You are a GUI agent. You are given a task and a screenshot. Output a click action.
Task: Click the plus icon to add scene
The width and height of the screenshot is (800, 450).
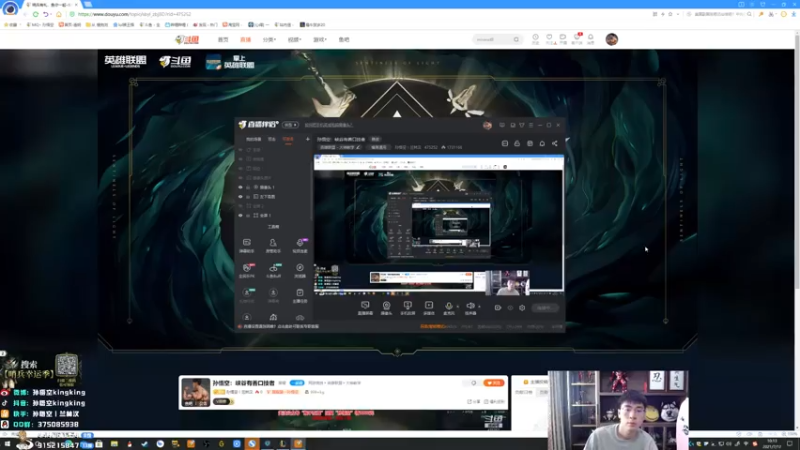[x=308, y=139]
